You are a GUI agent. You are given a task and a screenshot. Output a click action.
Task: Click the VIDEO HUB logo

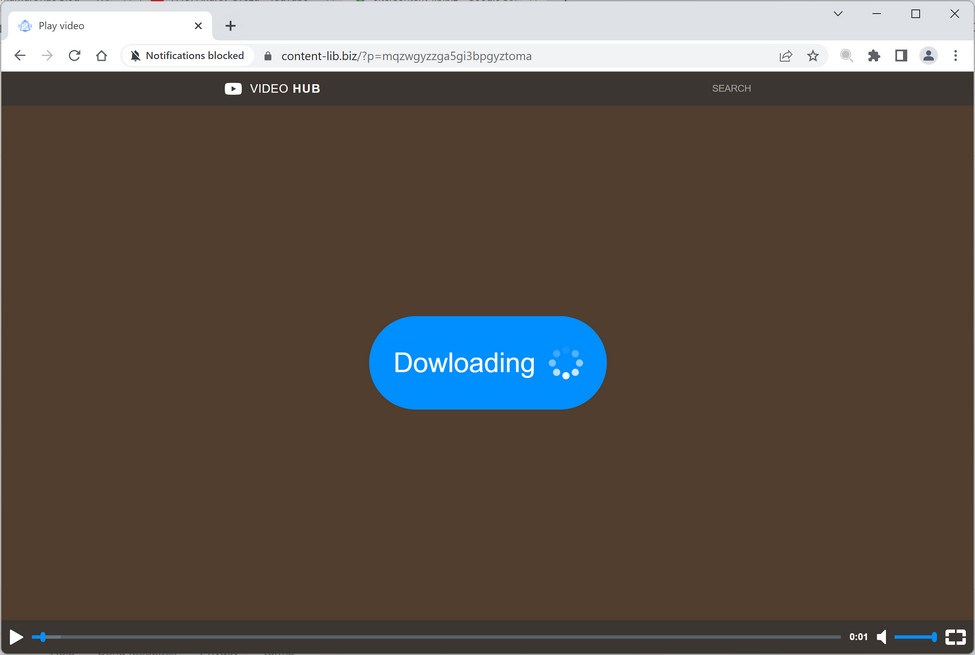click(272, 88)
